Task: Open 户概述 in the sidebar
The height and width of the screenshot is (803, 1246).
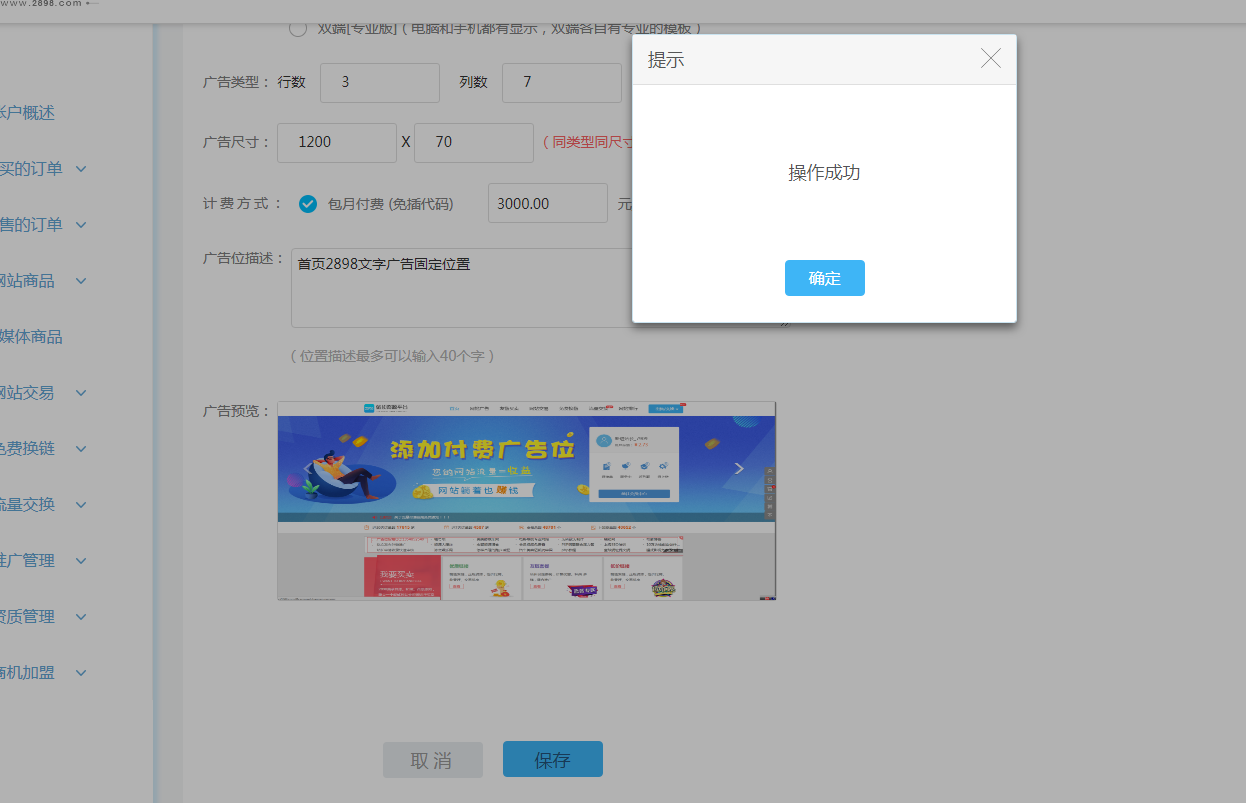Action: tap(28, 113)
